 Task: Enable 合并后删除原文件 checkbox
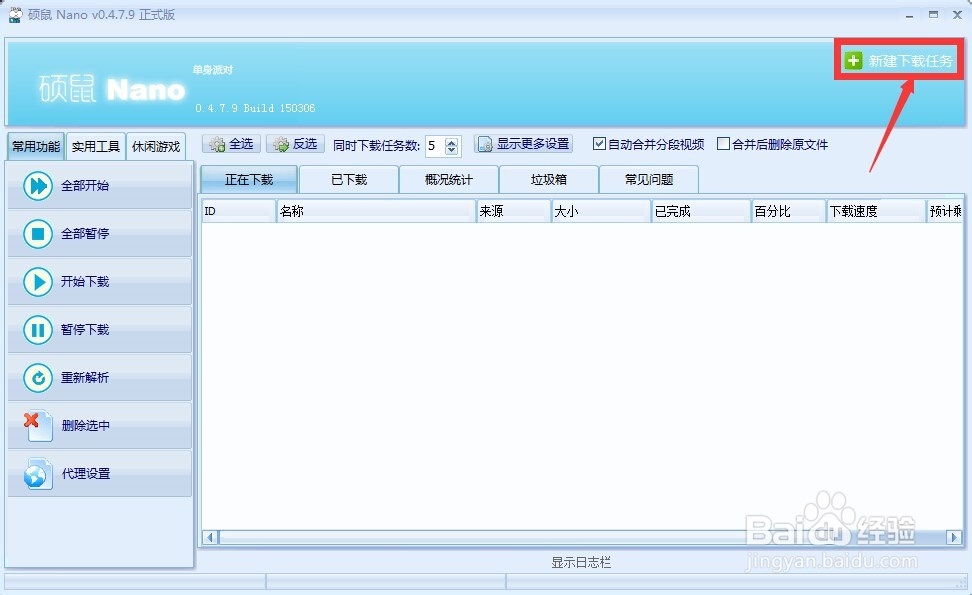tap(723, 144)
